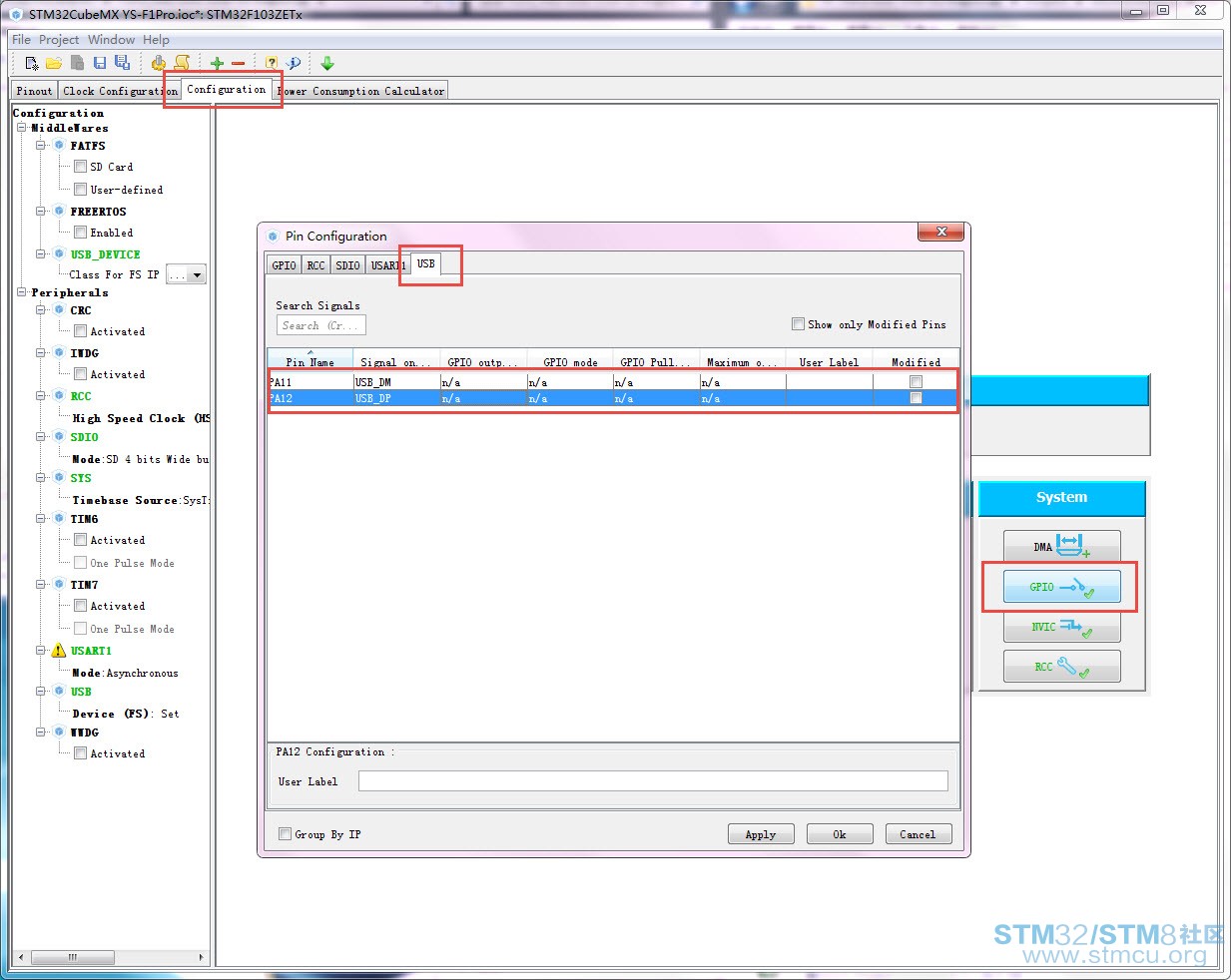Click the Ok button
This screenshot has height=980, width=1231.
(840, 834)
